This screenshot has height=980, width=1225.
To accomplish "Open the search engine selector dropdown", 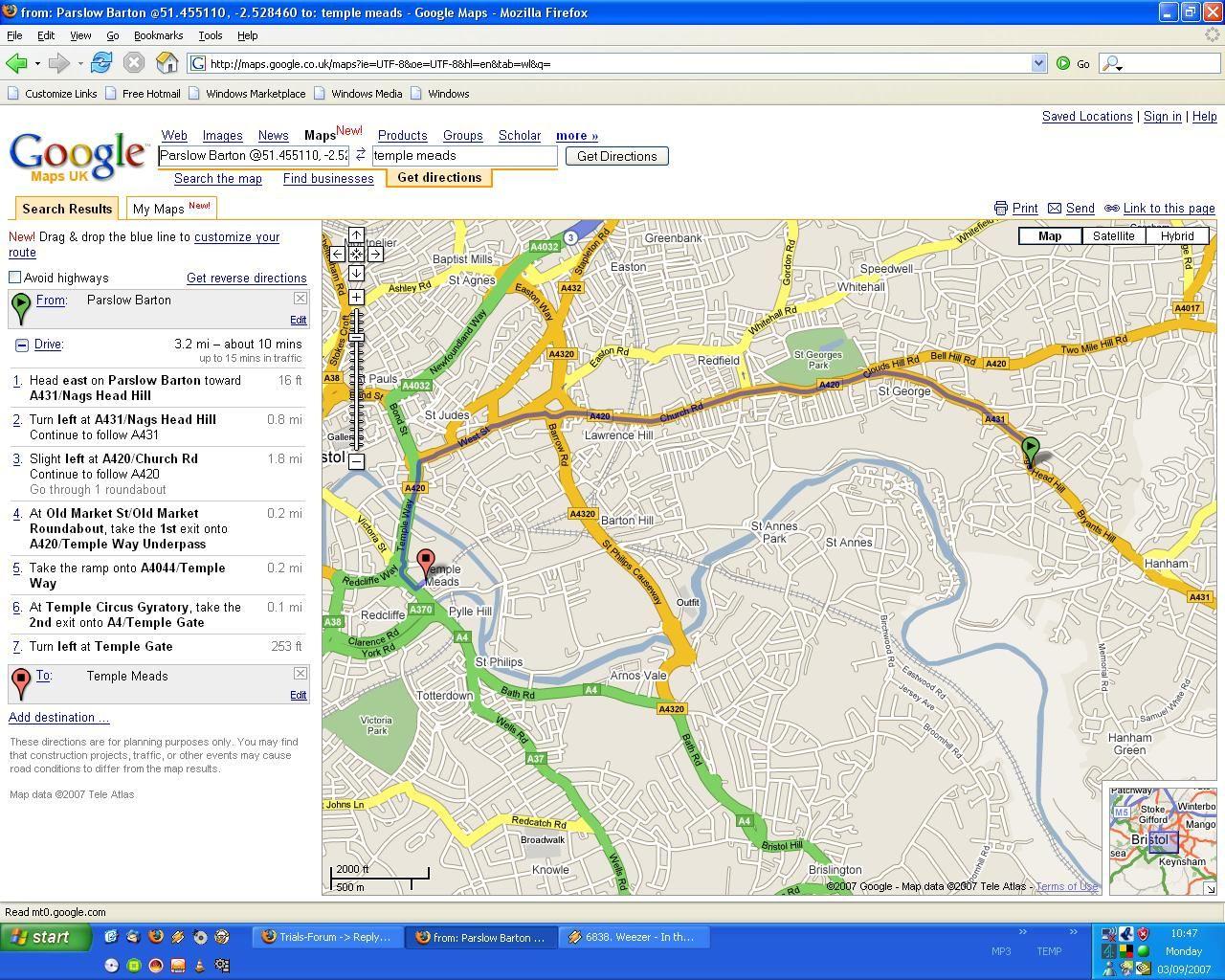I will [x=1114, y=64].
